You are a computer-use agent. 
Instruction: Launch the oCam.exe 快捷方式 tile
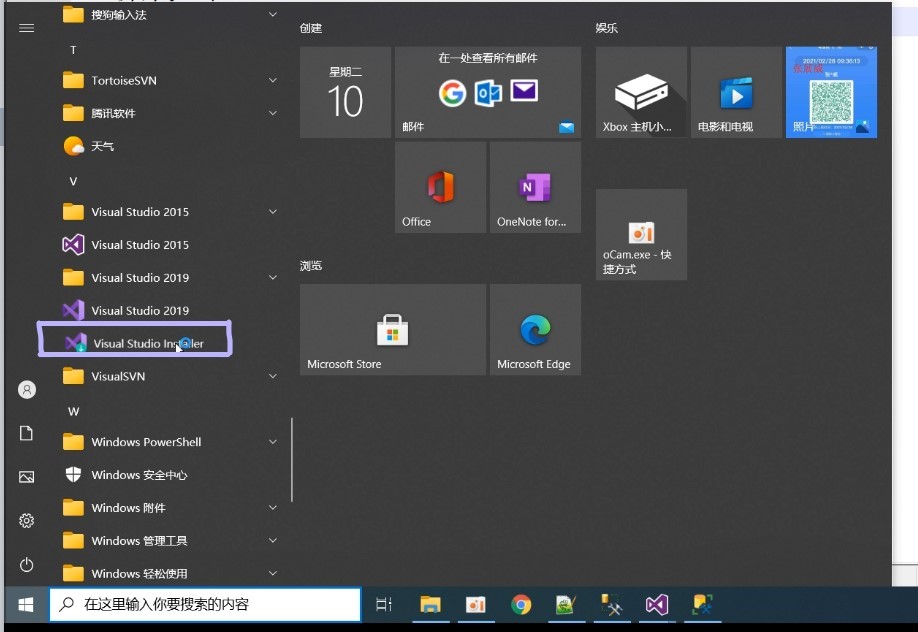tap(640, 234)
